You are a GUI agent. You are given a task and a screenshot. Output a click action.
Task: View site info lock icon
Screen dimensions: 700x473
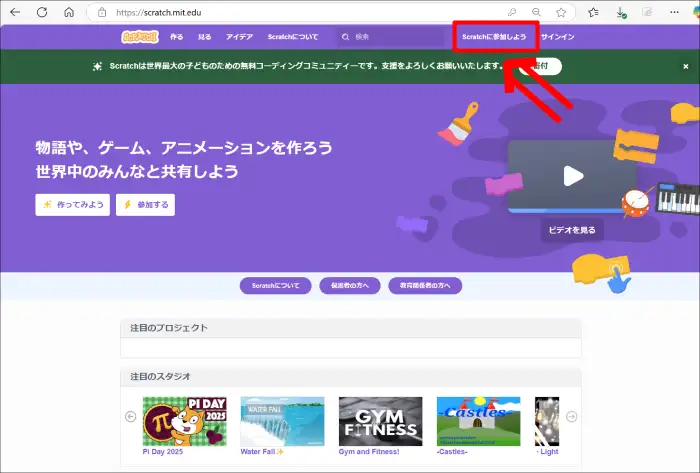[x=102, y=12]
